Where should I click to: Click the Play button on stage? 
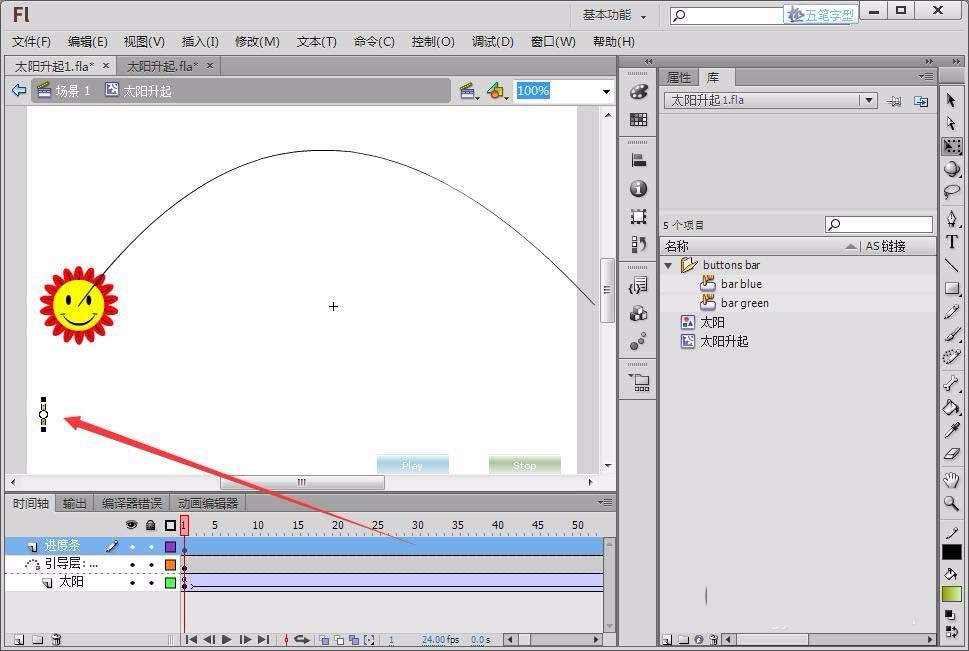(412, 465)
